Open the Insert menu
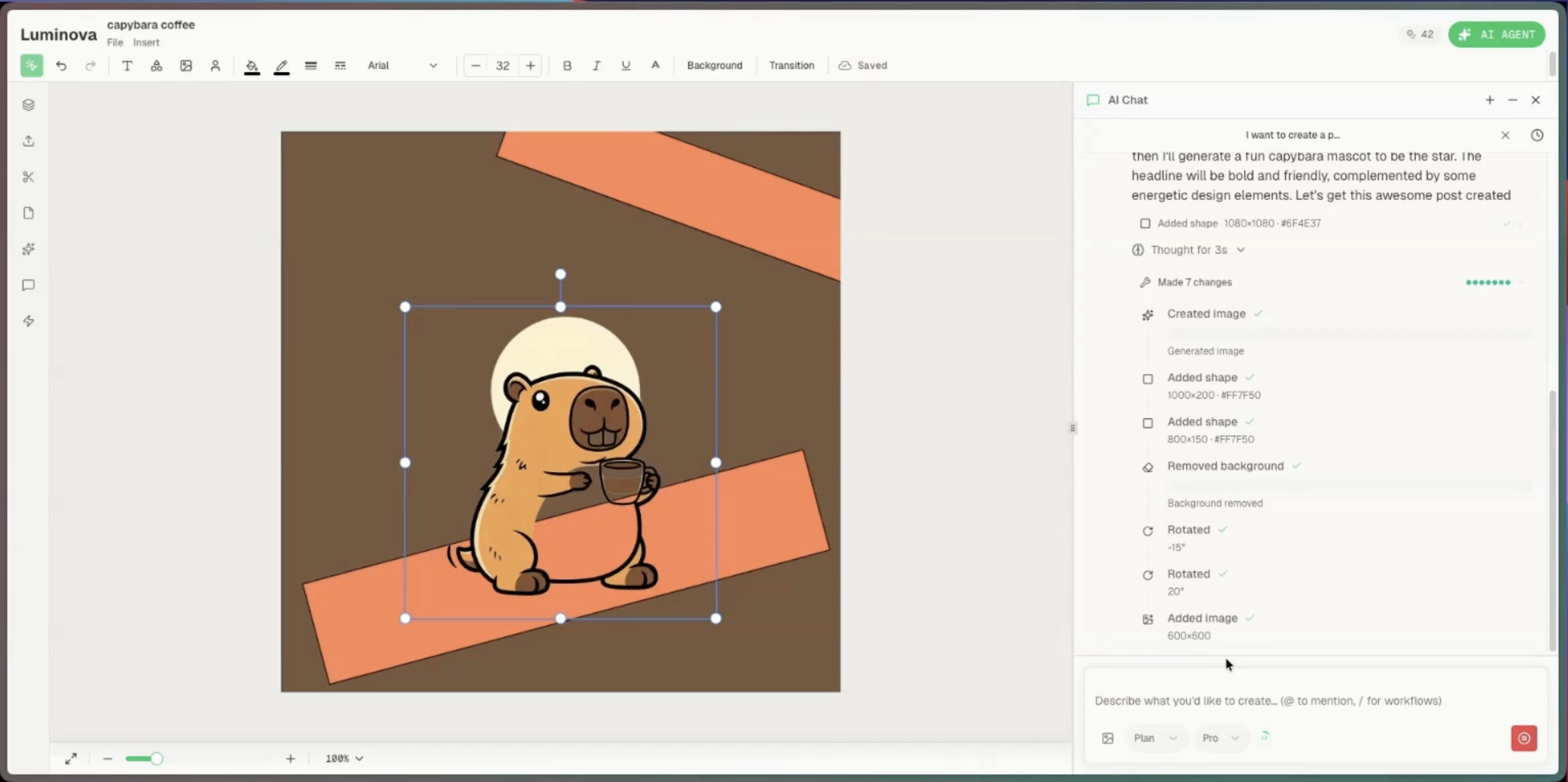The height and width of the screenshot is (782, 1568). 146,43
